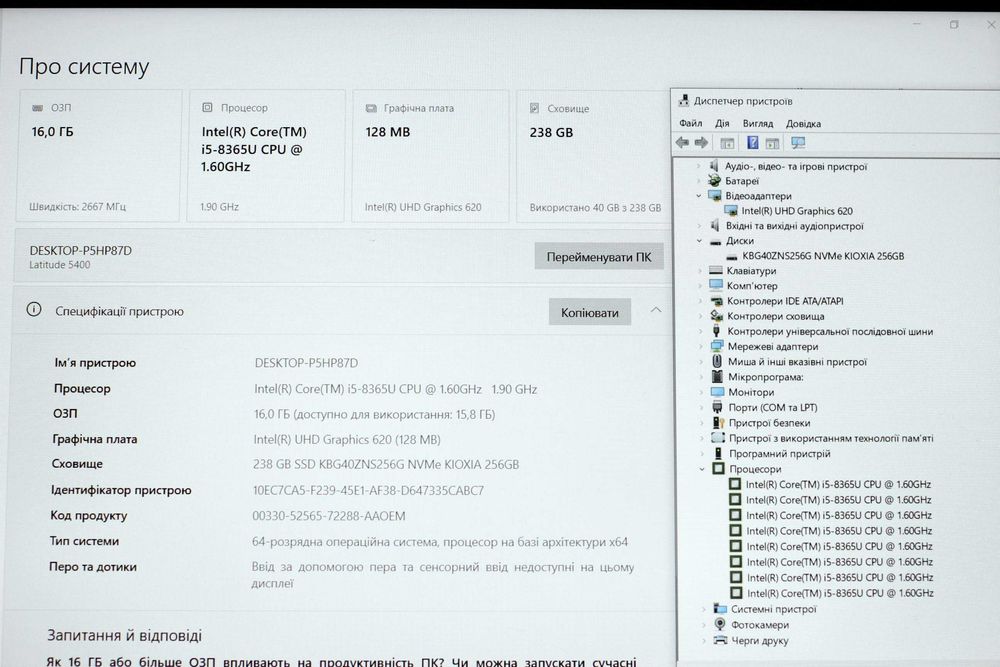Click the Latitude 5400 model text
This screenshot has height=667, width=1000.
(59, 265)
